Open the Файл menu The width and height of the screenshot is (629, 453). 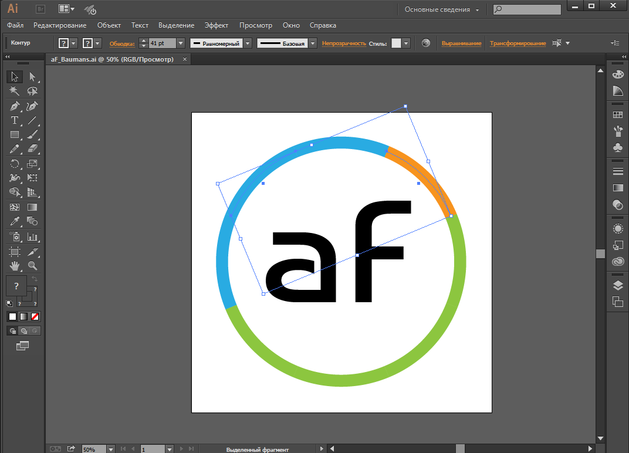coord(15,25)
